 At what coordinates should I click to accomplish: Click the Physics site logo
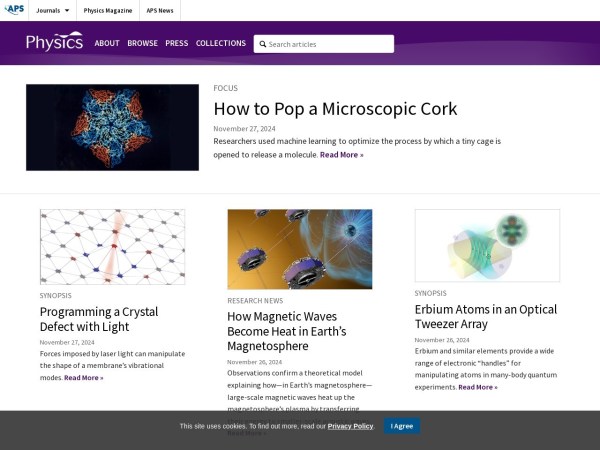coord(54,43)
